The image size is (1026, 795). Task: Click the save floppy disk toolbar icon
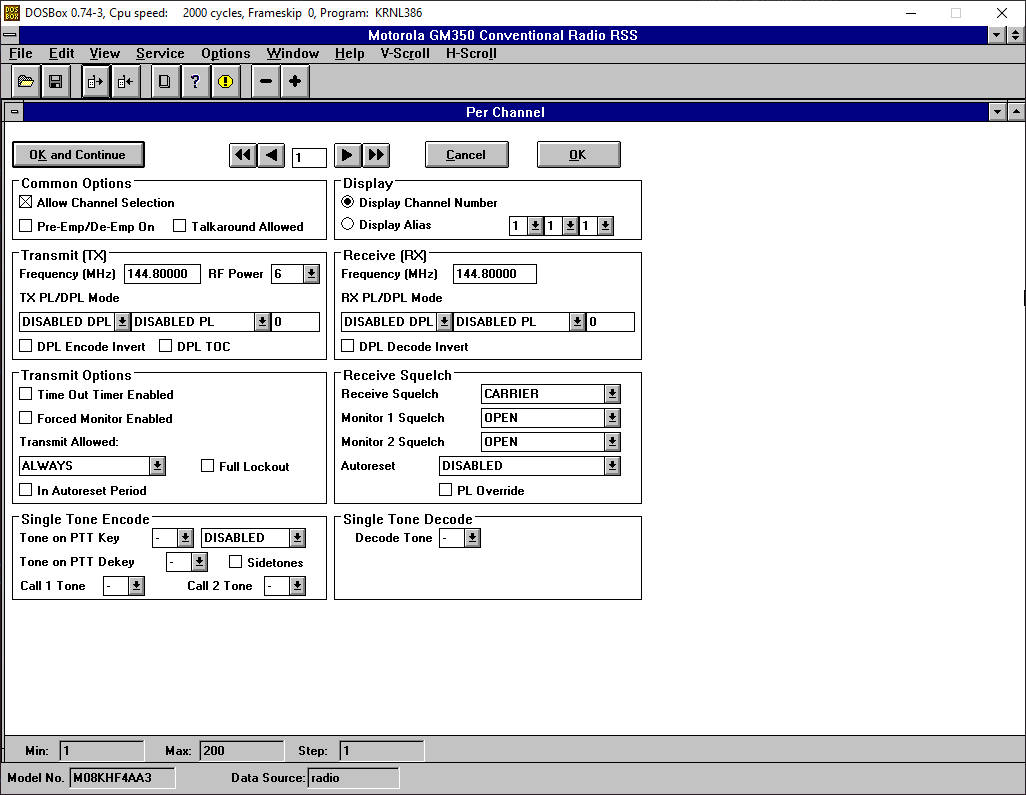(x=56, y=81)
